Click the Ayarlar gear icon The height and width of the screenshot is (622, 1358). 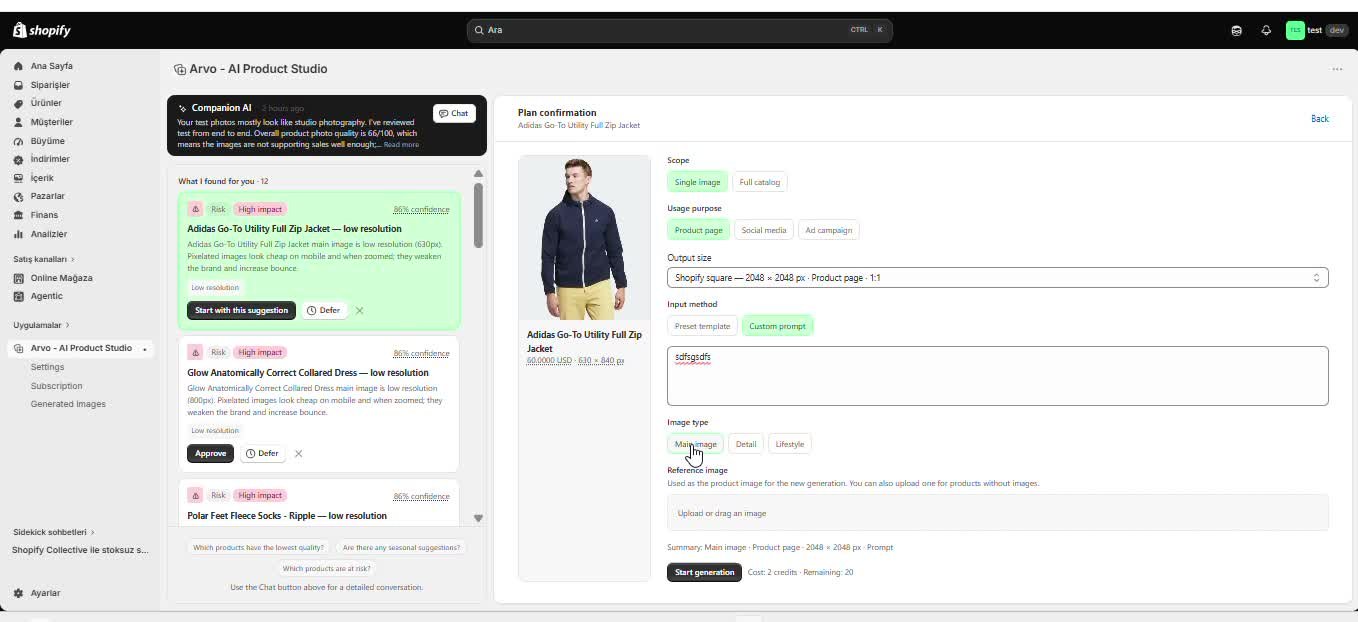pyautogui.click(x=18, y=593)
